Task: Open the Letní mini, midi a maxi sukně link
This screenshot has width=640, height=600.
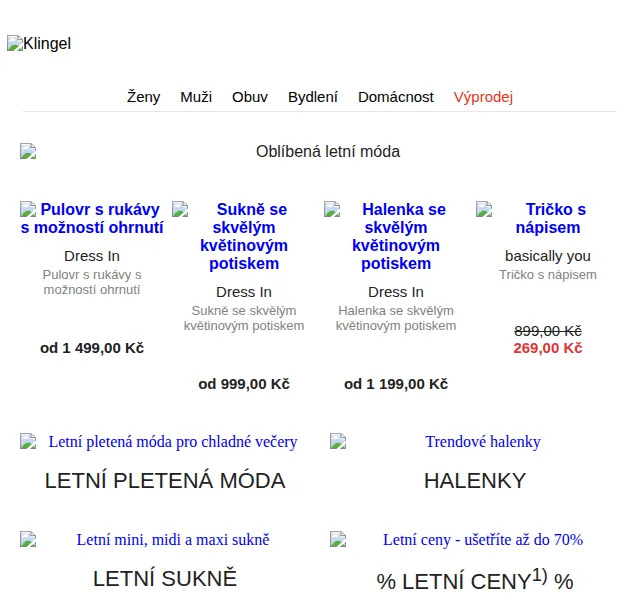Action: pyautogui.click(x=173, y=540)
